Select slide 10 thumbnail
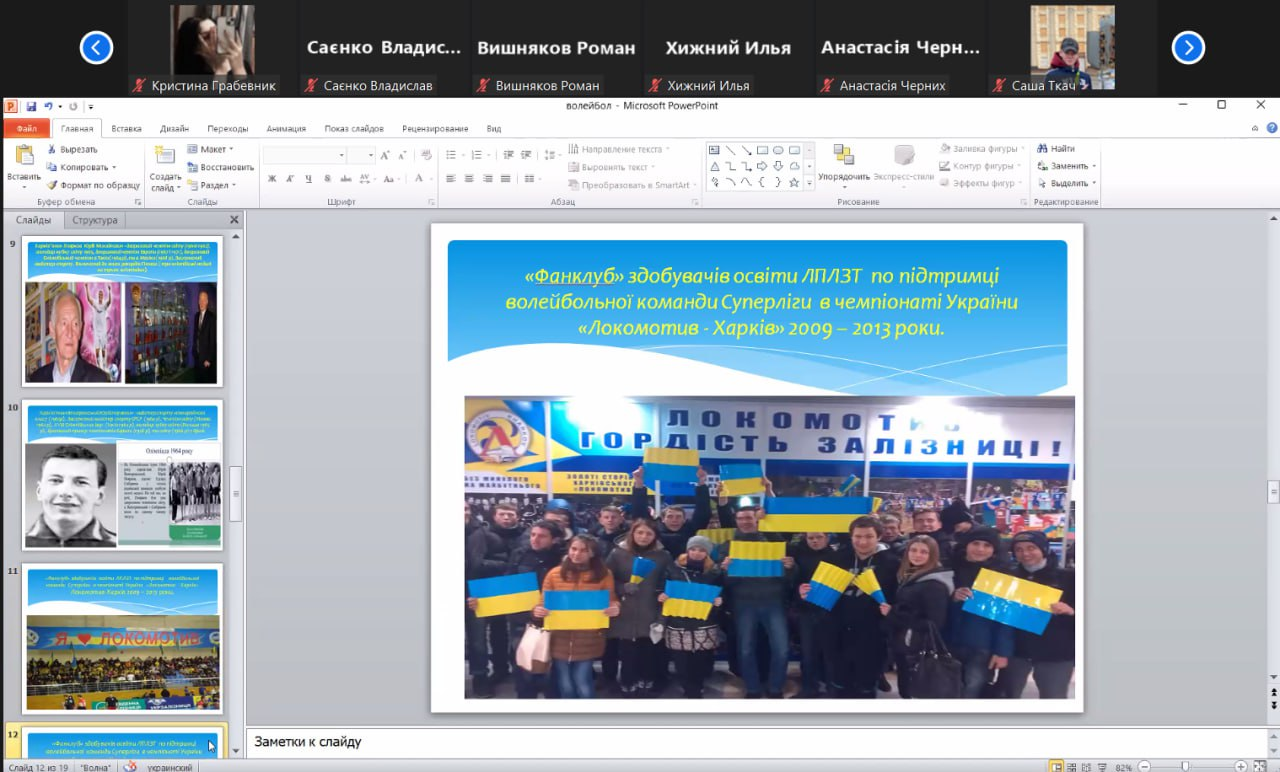Screen dimensions: 1280x772 click(x=122, y=475)
